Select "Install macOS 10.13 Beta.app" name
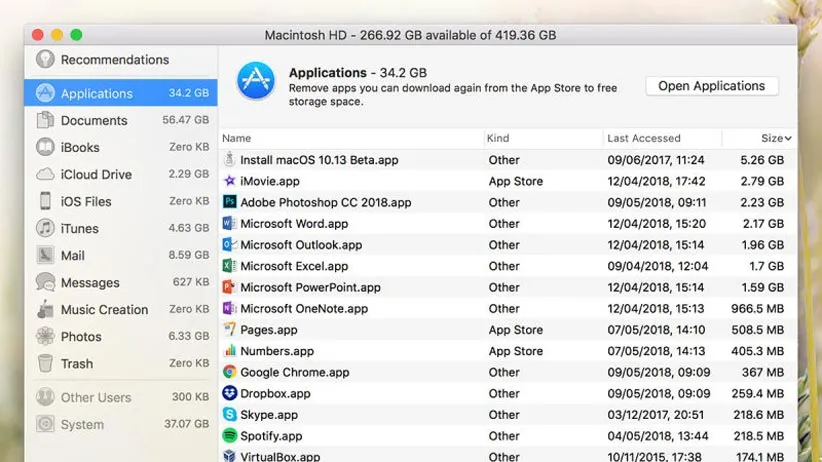Screen dimensions: 822x462 319,160
